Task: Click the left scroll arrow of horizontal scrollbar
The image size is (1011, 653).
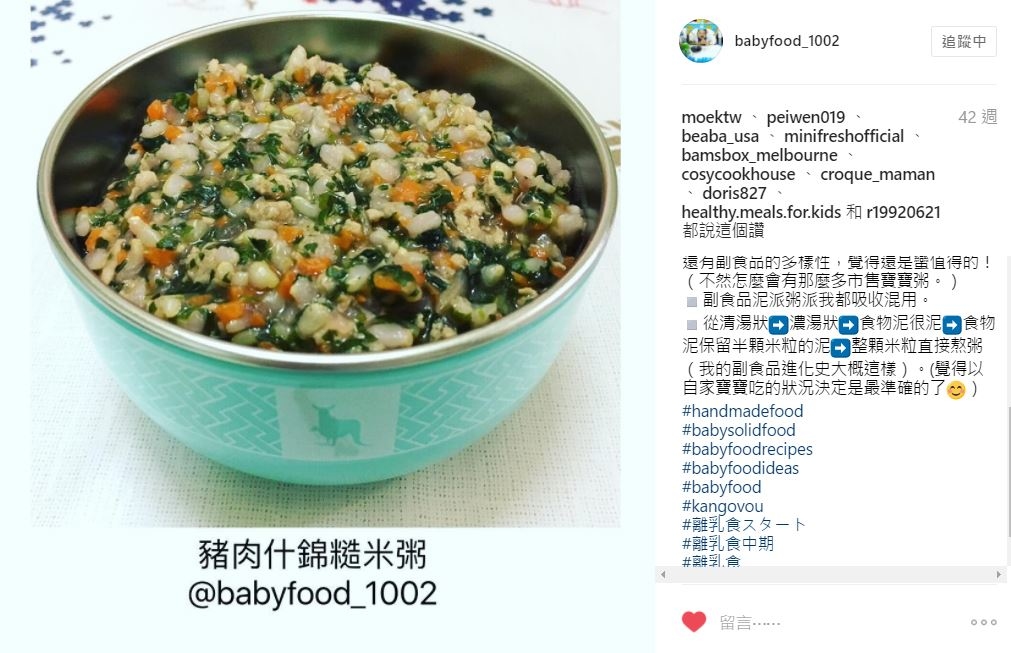Action: pyautogui.click(x=663, y=574)
